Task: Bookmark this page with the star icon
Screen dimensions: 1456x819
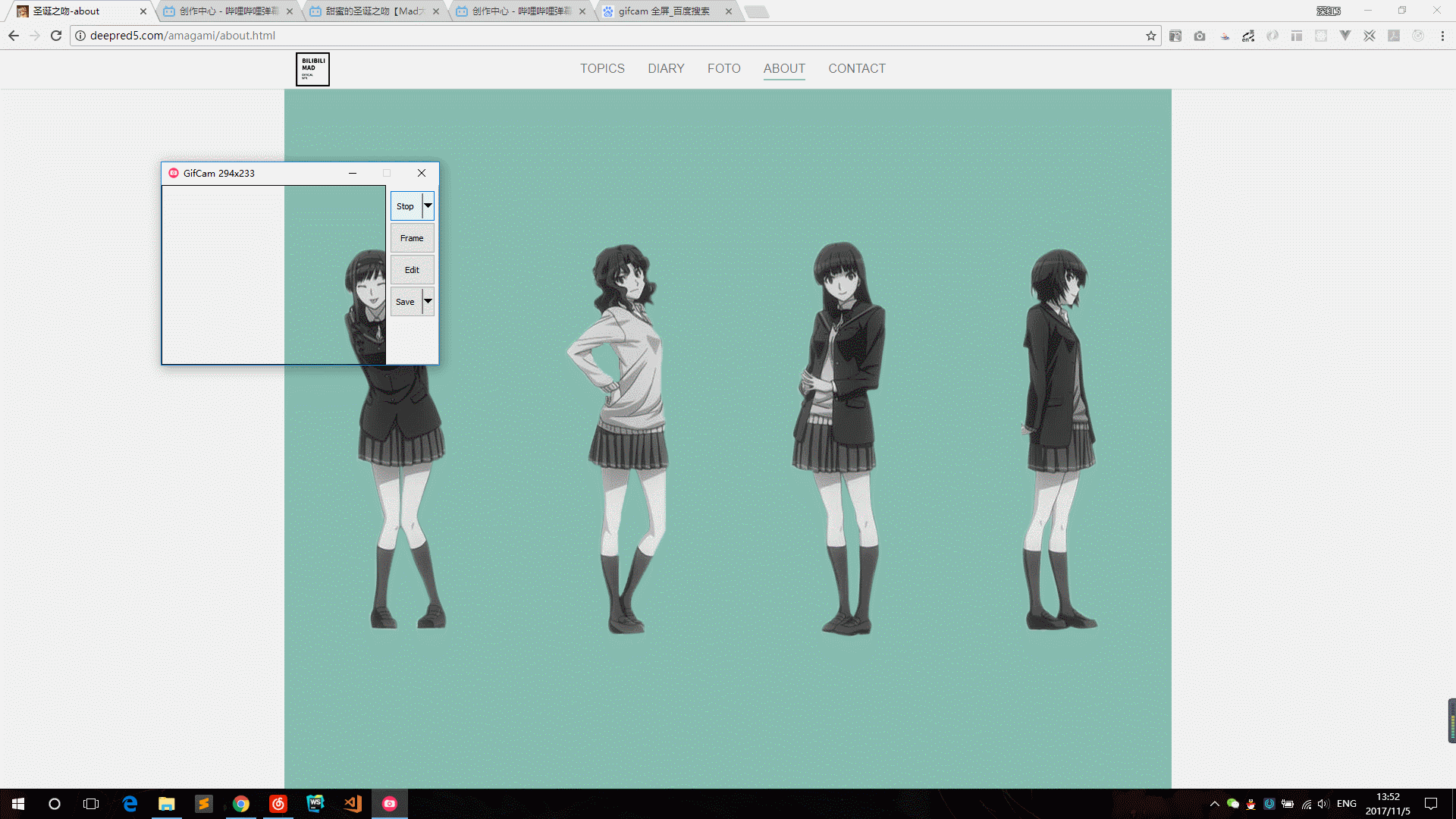Action: (1151, 36)
